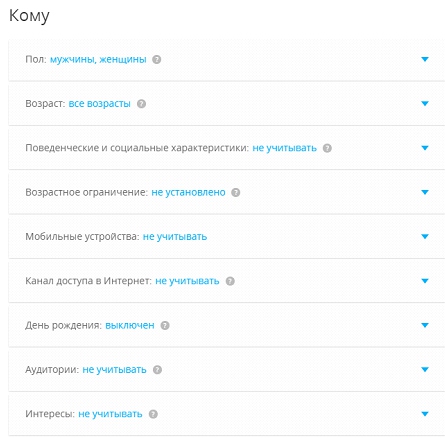
Task: Click все возрасты link
Action: pos(99,104)
